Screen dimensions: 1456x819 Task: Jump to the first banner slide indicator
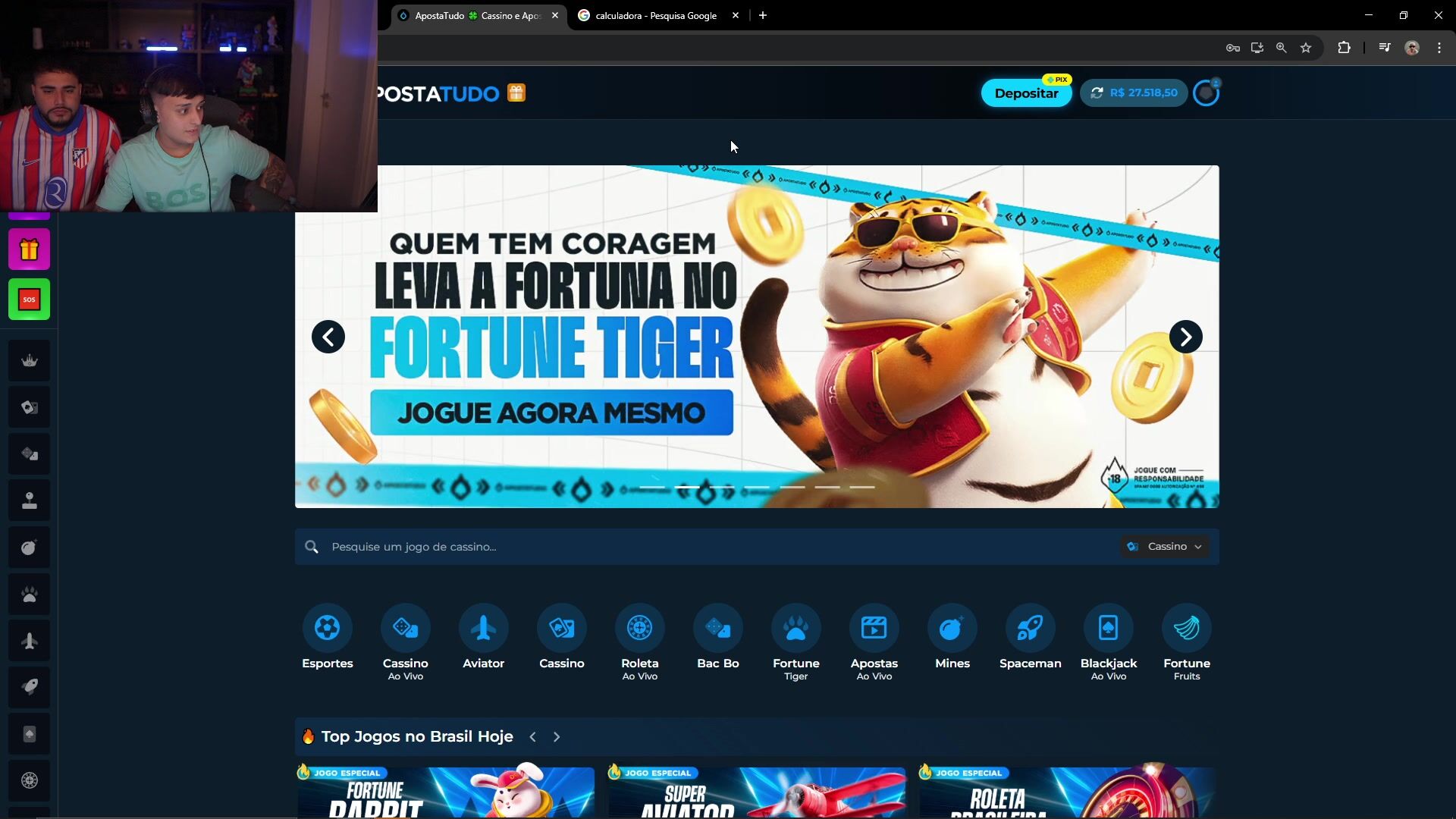[652, 487]
